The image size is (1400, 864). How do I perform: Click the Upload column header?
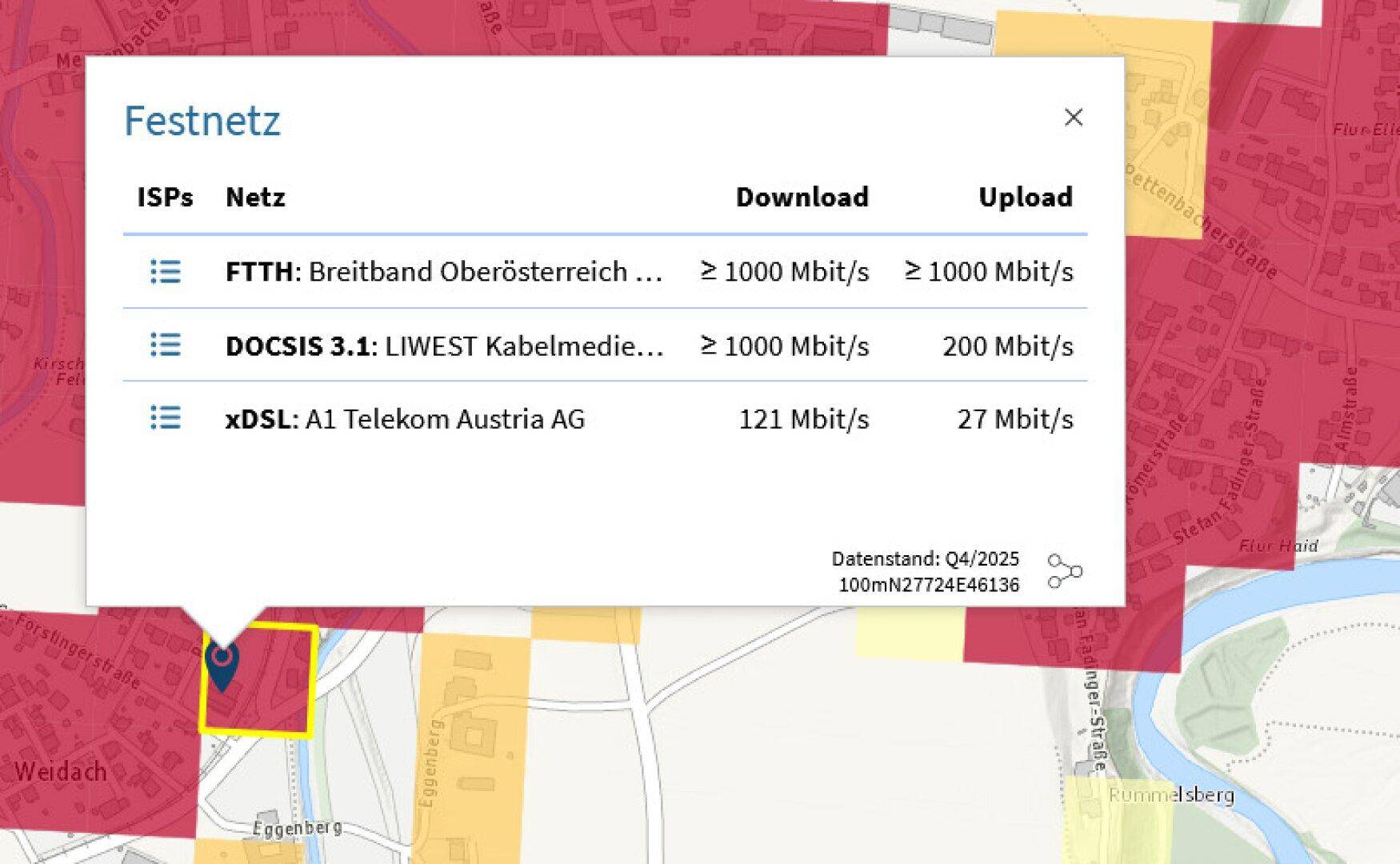point(1026,197)
